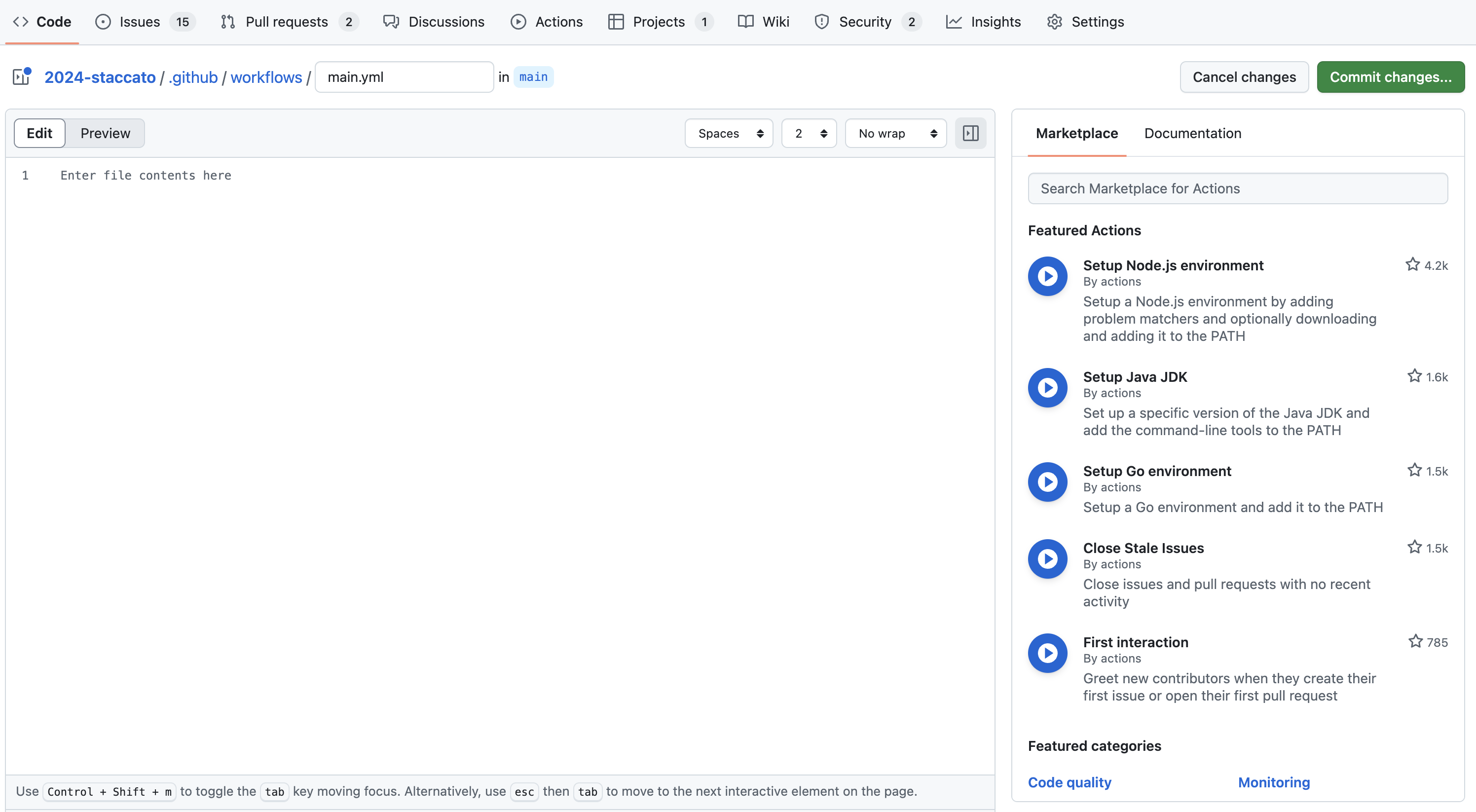This screenshot has height=812, width=1476.
Task: Click the file tree panel icon
Action: pos(21,76)
